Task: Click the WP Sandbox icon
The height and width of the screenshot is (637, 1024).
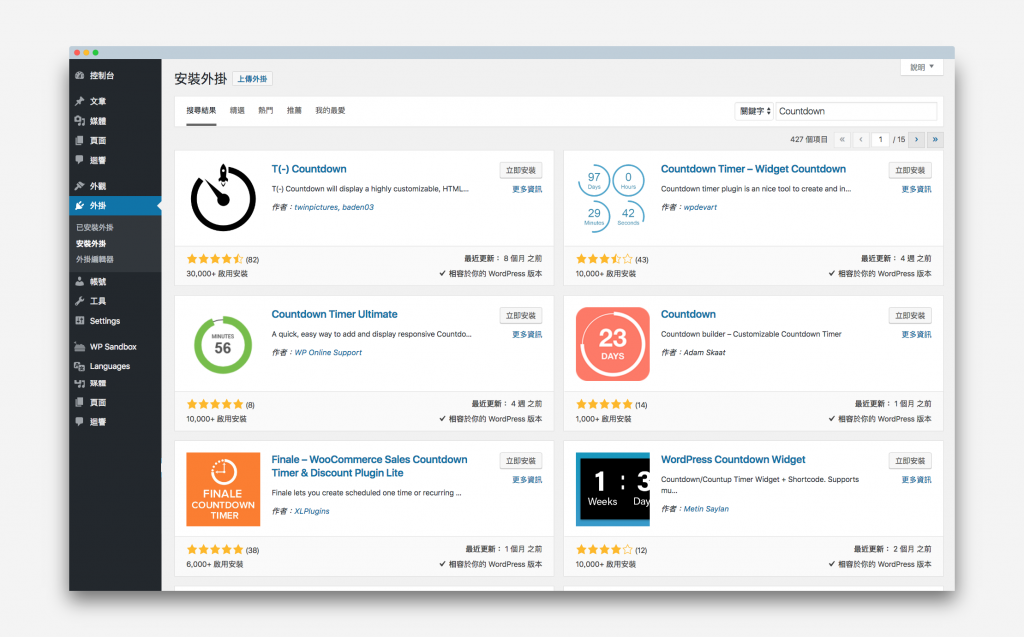Action: (79, 347)
